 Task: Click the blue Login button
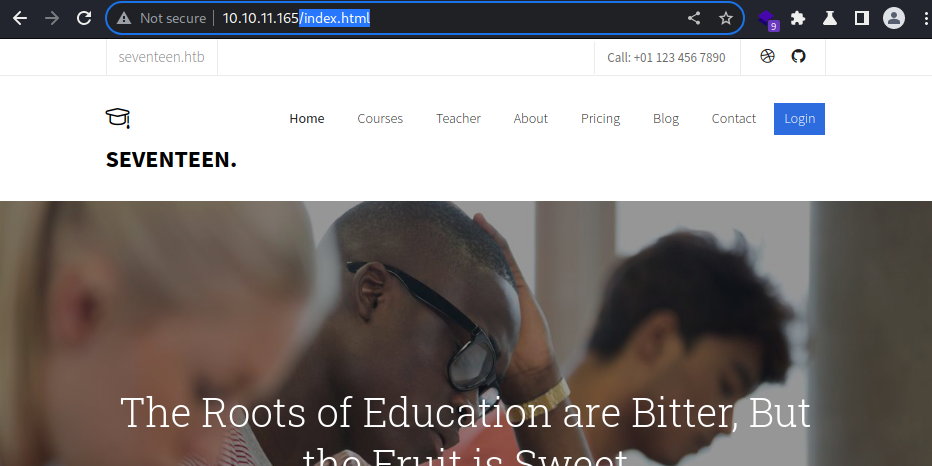coord(799,119)
